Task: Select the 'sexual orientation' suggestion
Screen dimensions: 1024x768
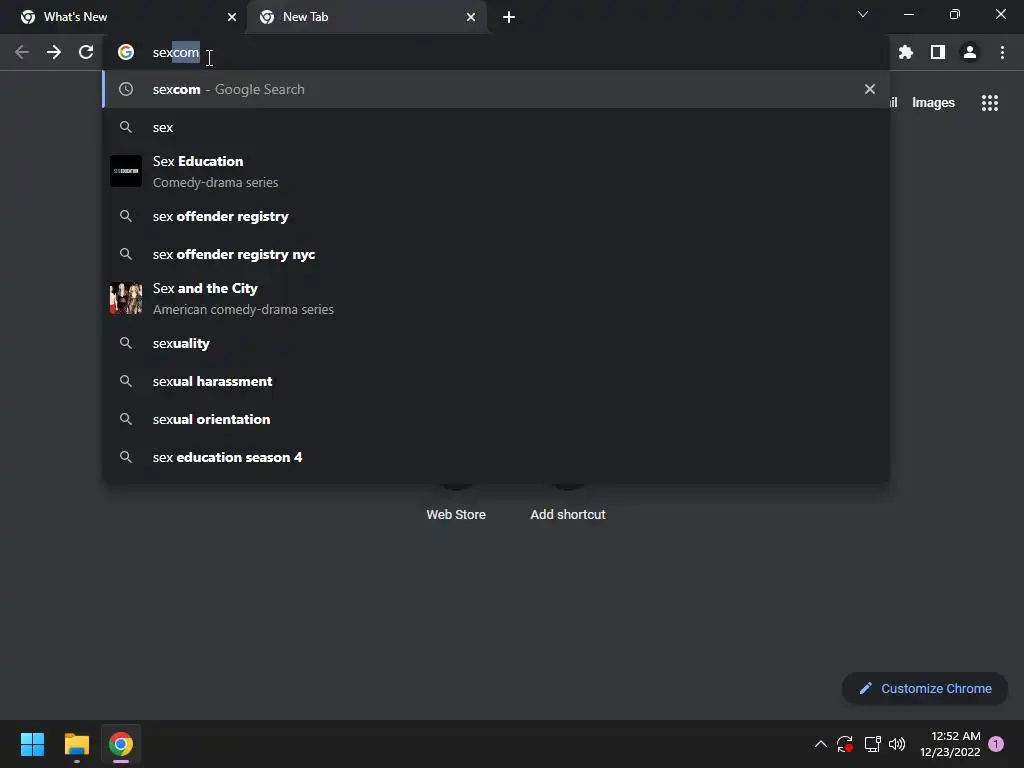Action: pos(496,419)
